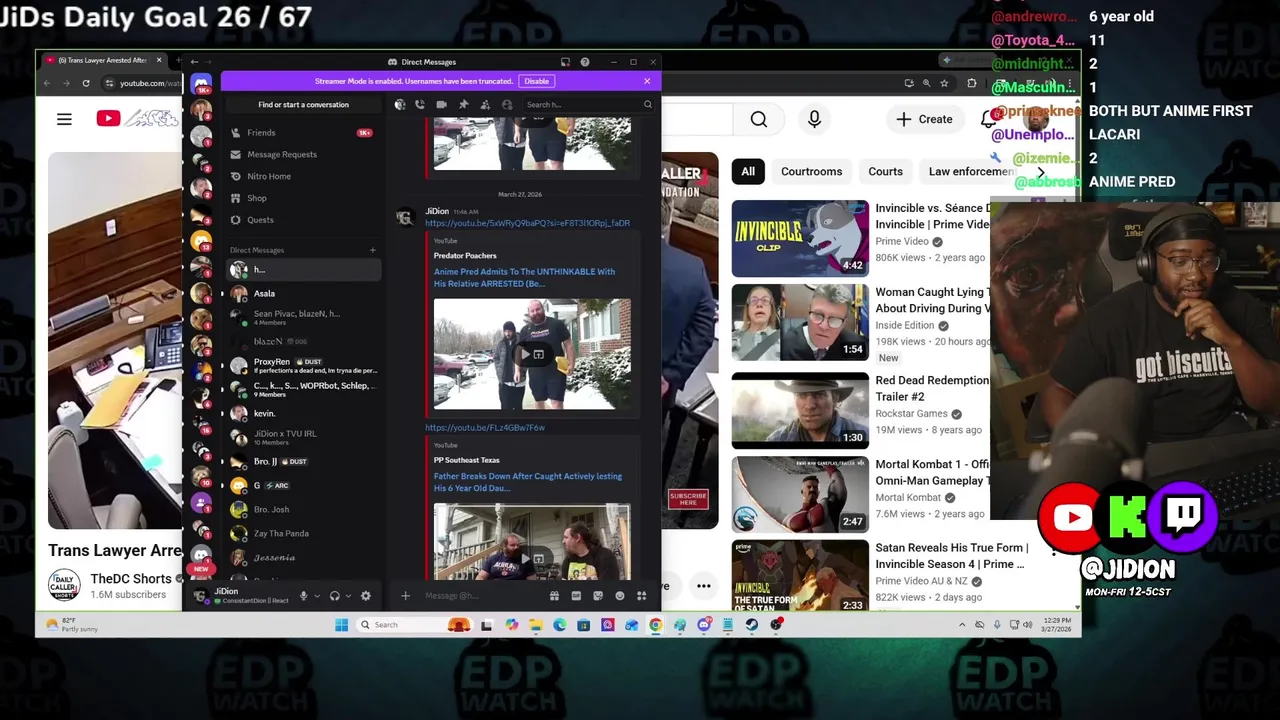The width and height of the screenshot is (1280, 720).
Task: Open YouTube hamburger guide menu
Action: 64,119
